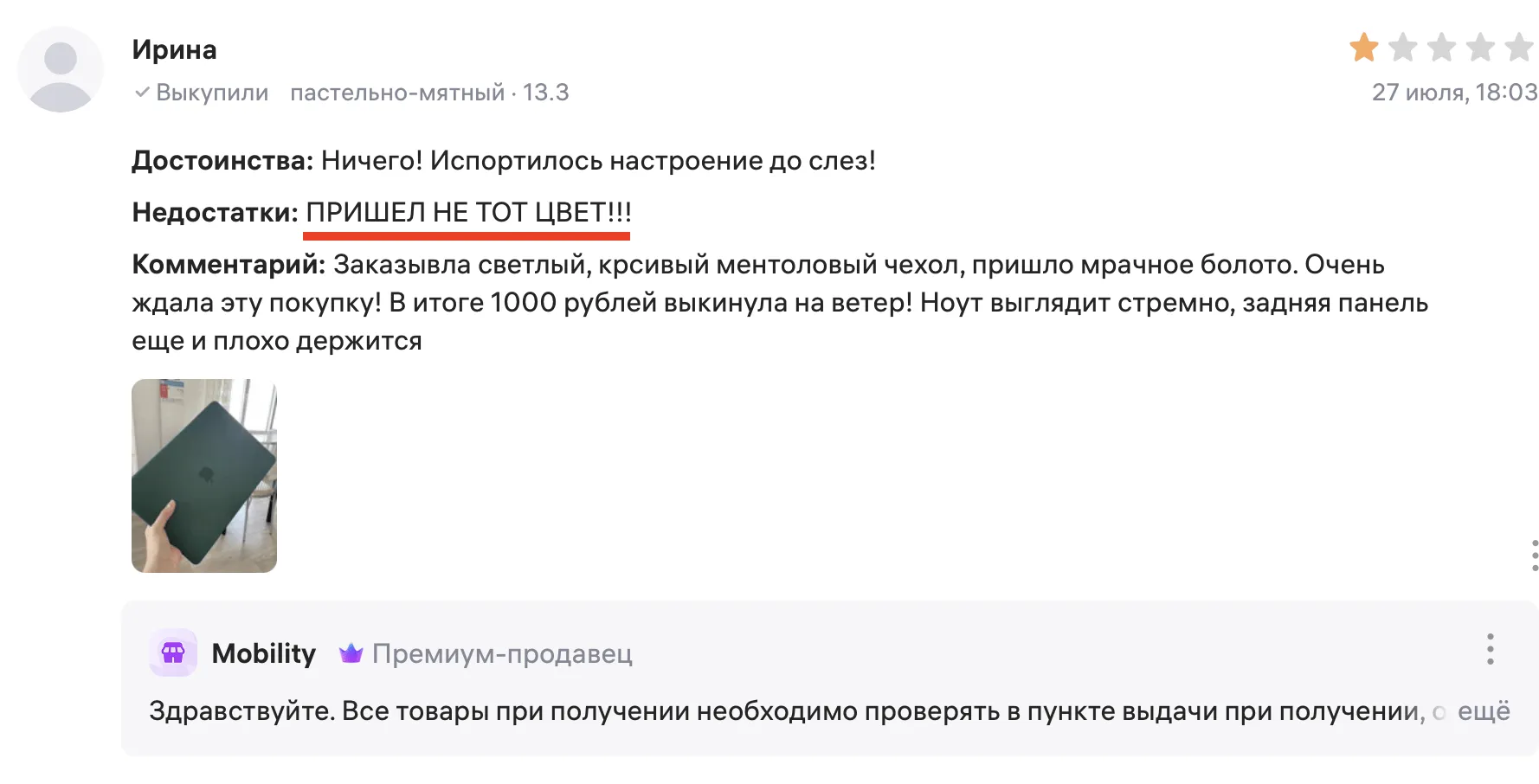Click the Премиум-продавец label
The height and width of the screenshot is (784, 1539).
pyautogui.click(x=501, y=655)
